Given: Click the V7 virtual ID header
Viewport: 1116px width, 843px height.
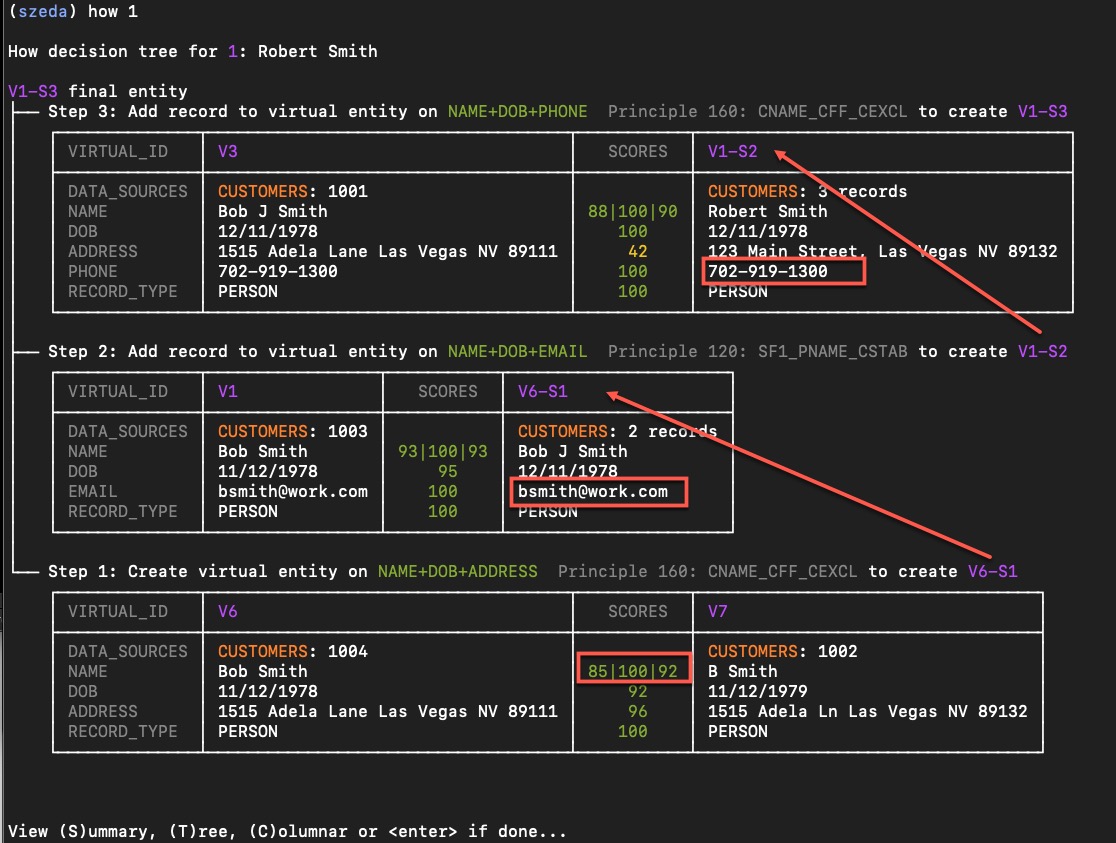Looking at the screenshot, I should point(718,611).
